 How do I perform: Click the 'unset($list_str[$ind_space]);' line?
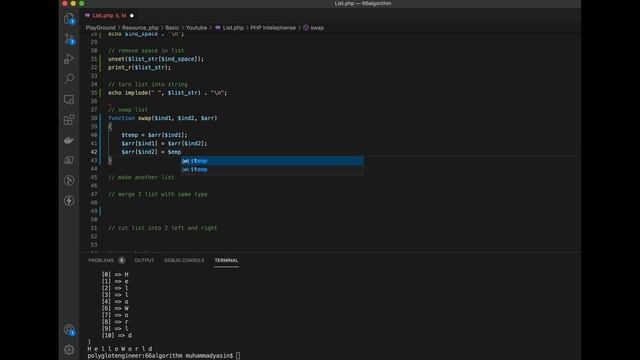click(156, 59)
